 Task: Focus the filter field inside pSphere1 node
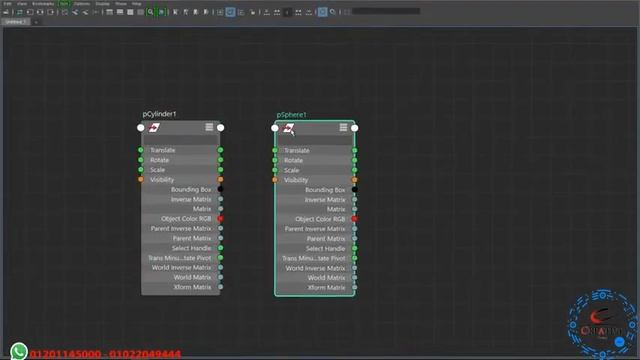pos(315,140)
